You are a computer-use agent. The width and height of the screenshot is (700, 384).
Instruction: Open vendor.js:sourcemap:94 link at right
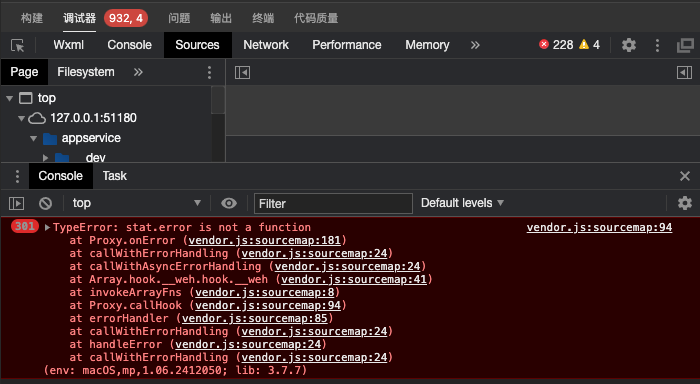click(599, 227)
